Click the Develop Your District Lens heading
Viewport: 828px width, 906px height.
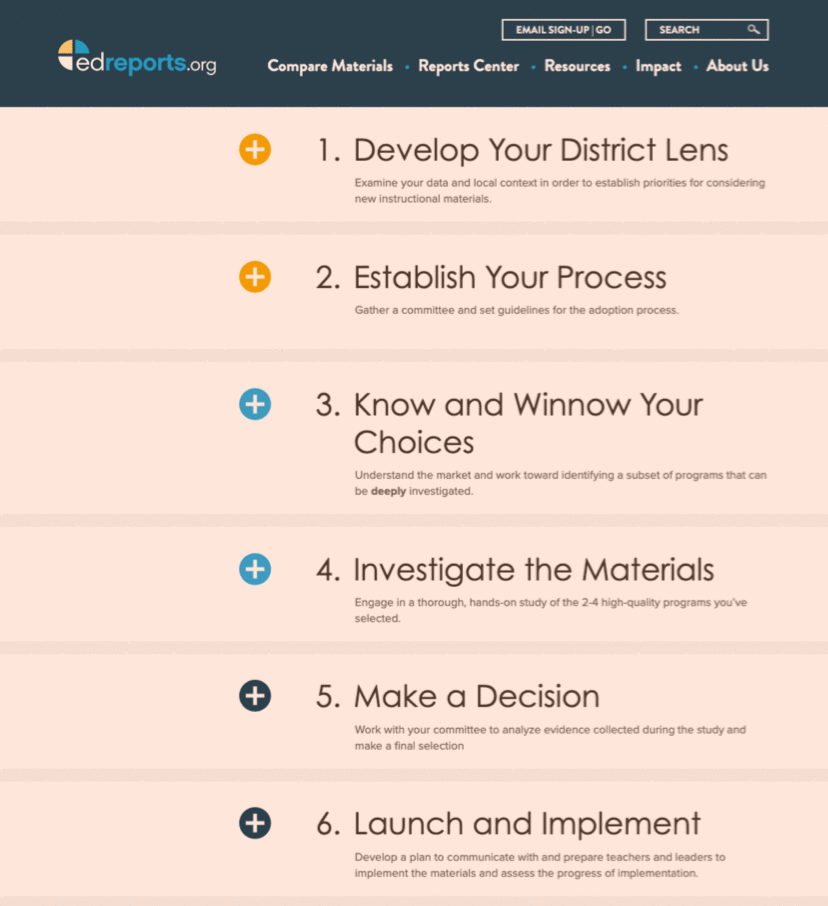point(521,150)
